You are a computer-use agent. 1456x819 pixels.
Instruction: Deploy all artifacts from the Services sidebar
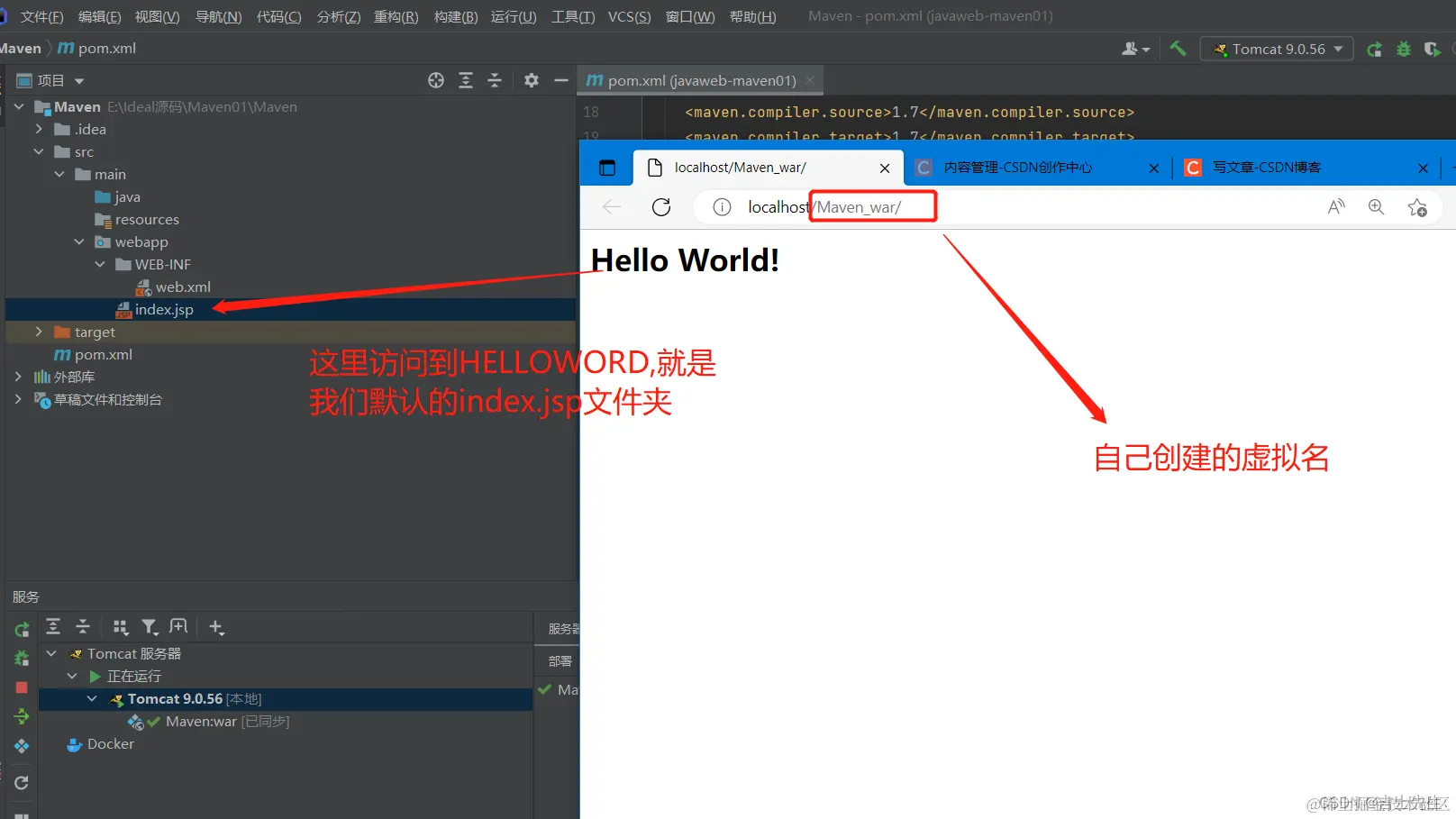click(x=22, y=746)
